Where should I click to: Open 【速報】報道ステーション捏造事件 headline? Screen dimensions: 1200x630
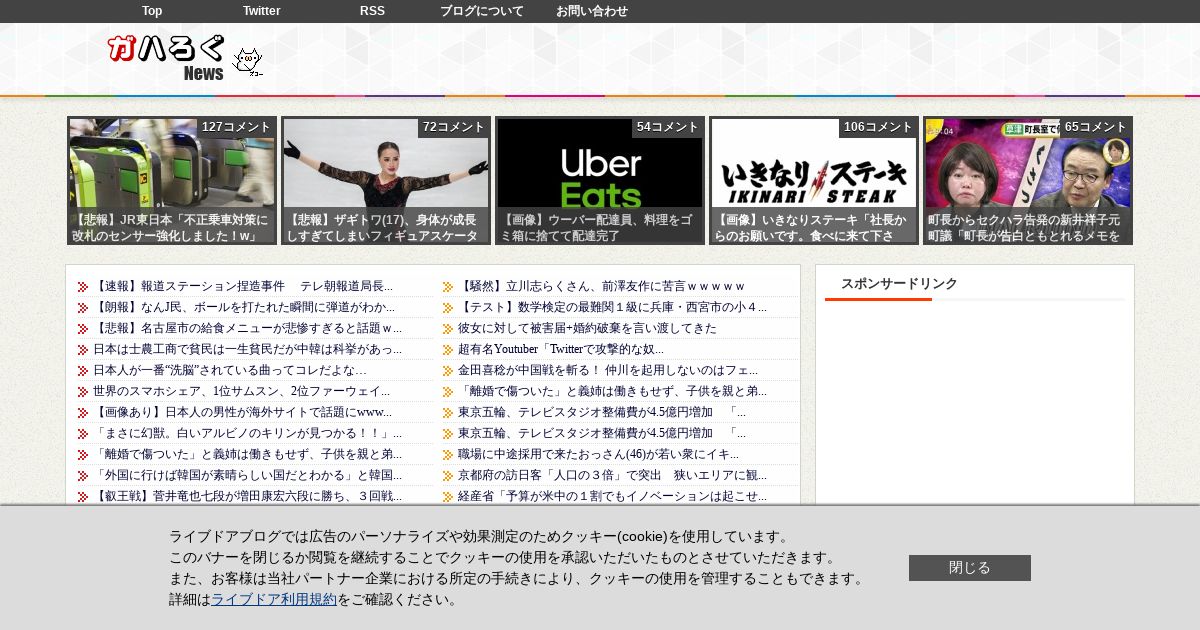click(243, 286)
